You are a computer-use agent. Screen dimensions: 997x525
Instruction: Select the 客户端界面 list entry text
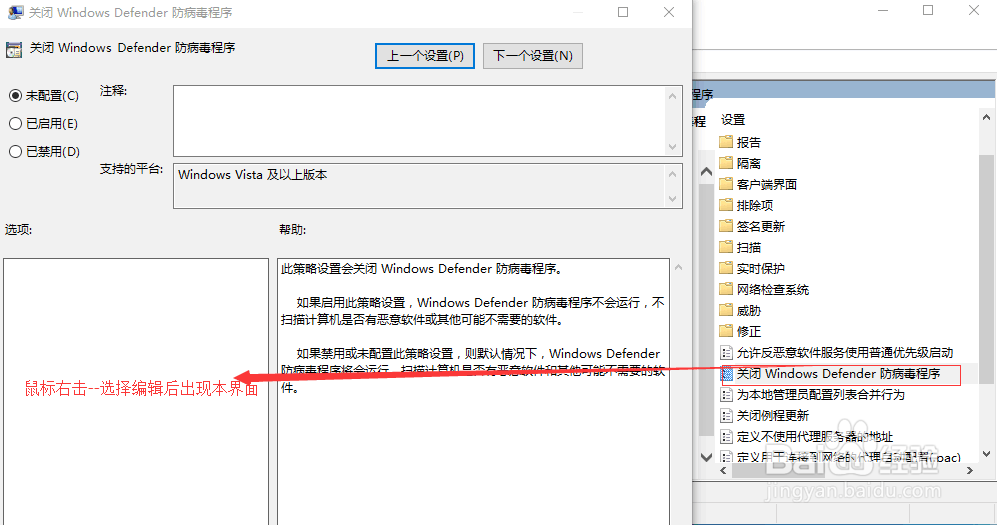pyautogui.click(x=766, y=184)
